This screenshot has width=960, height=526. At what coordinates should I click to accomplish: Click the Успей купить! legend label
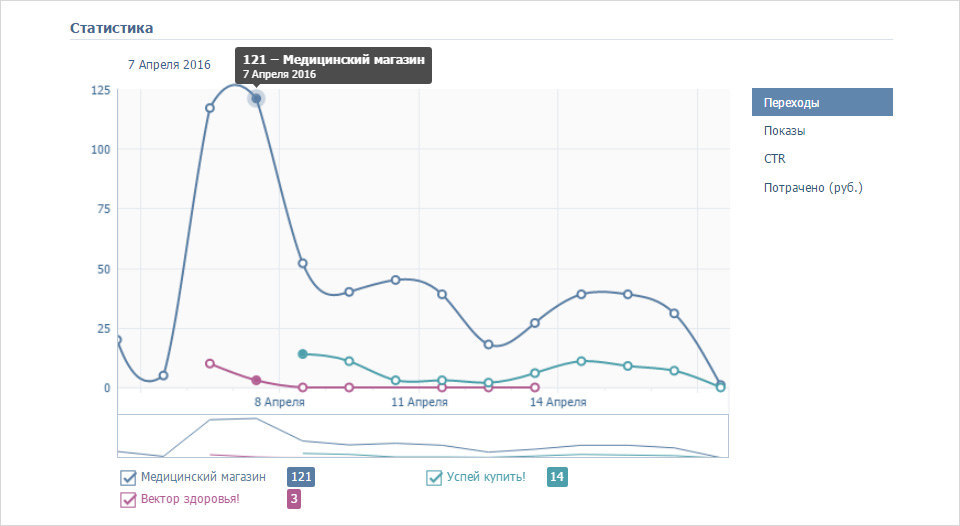coord(486,477)
